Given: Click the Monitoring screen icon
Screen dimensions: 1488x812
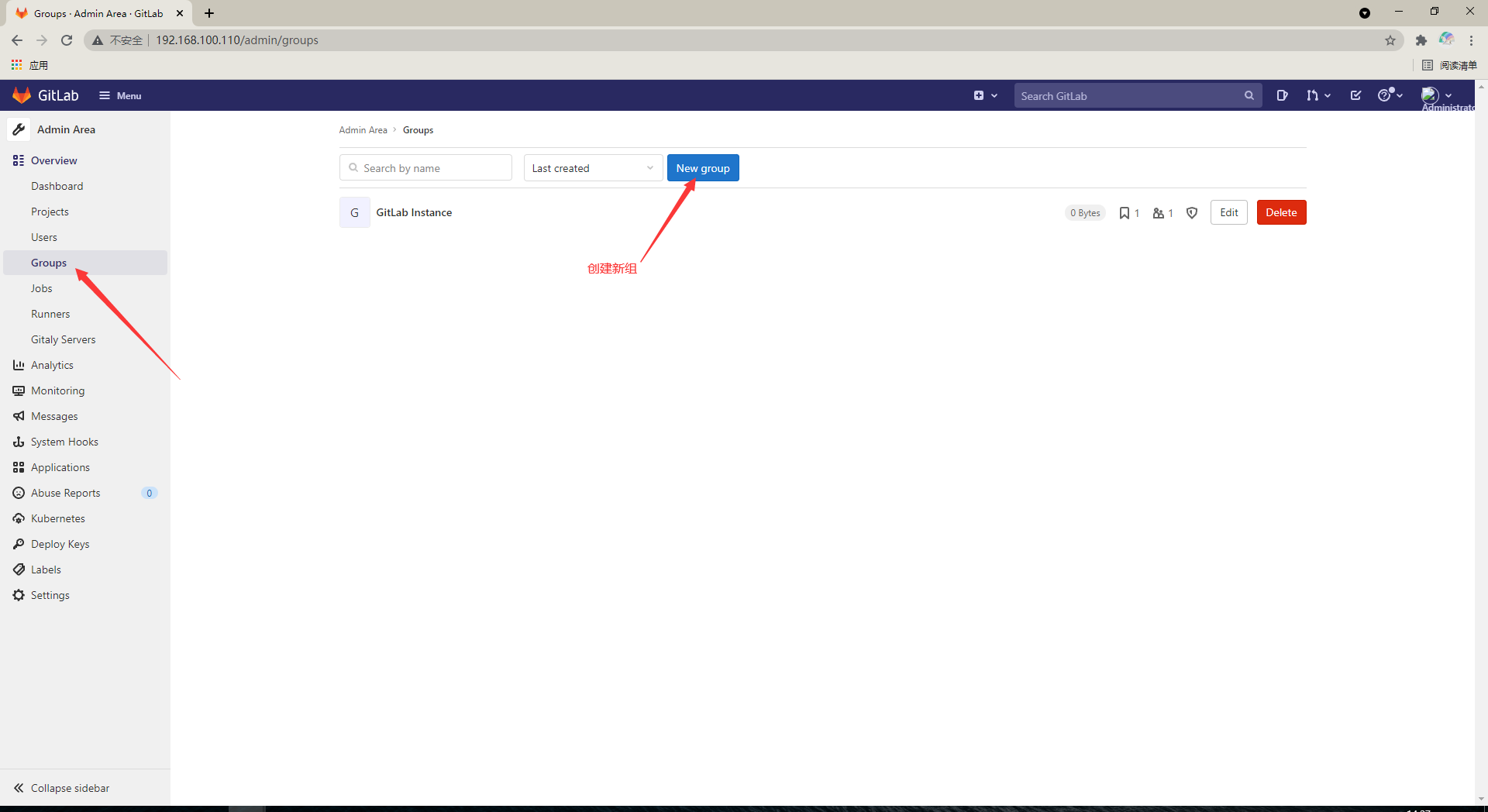Looking at the screenshot, I should (x=19, y=391).
